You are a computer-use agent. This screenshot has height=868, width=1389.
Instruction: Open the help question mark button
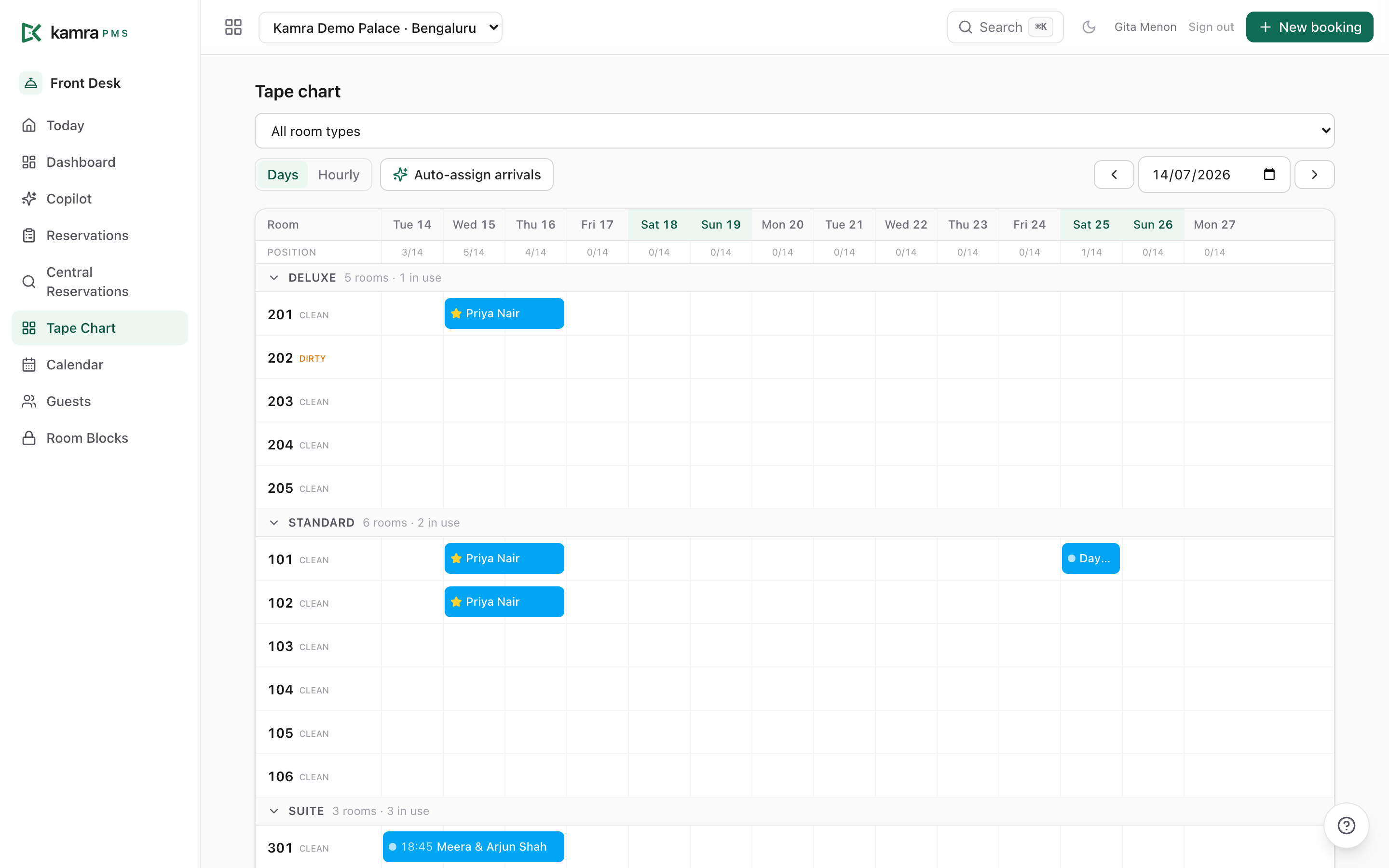click(x=1346, y=826)
